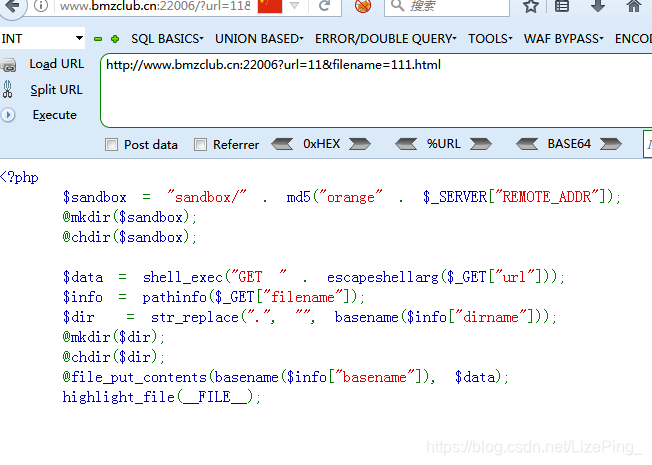Screen dimensions: 652x465
Task: Click the "@mkdir($sandbox);" code line
Action: (129, 217)
